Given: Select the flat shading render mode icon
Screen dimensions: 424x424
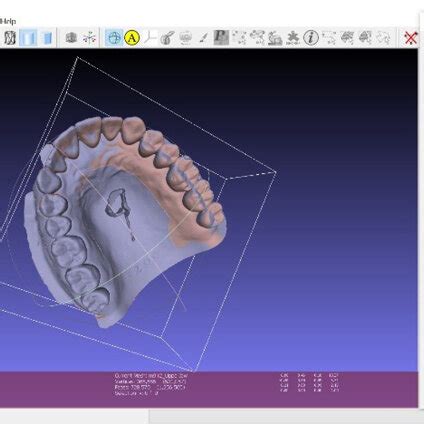Looking at the screenshot, I should (47, 38).
